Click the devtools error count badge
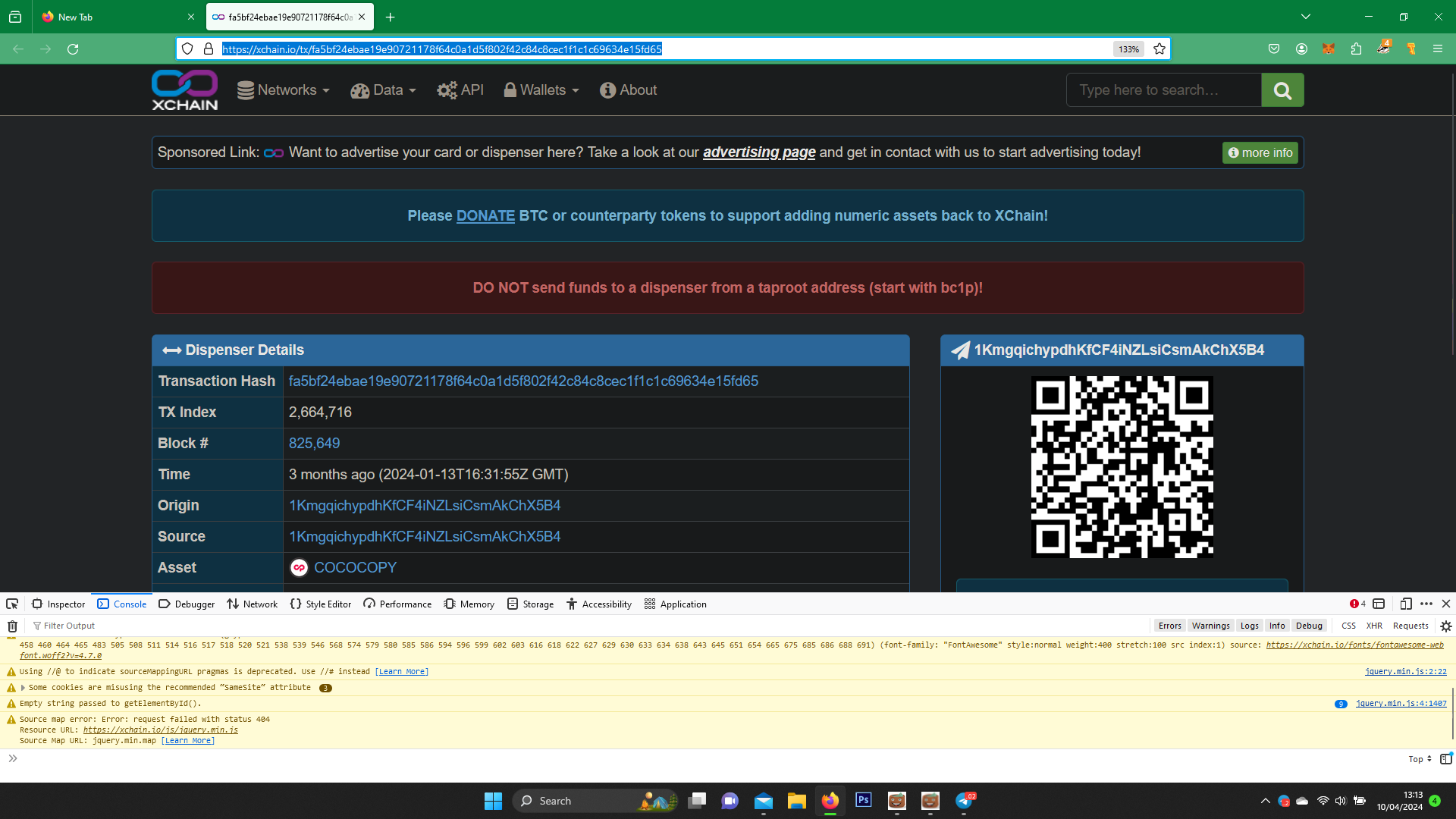Screen dimensions: 1456x819 (1357, 604)
